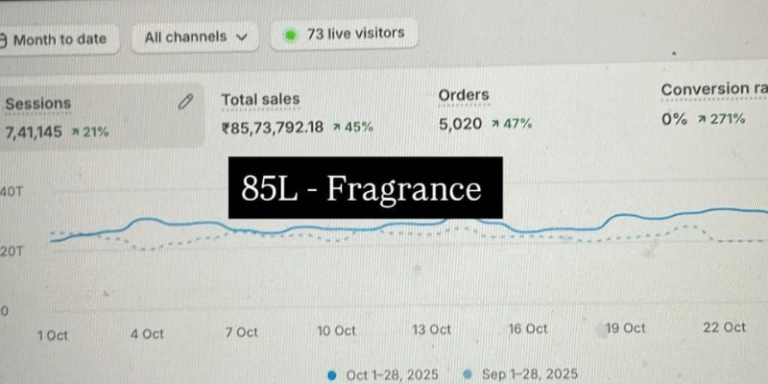Click the total sales value ₹85,73,792.18
The height and width of the screenshot is (384, 768).
(272, 128)
